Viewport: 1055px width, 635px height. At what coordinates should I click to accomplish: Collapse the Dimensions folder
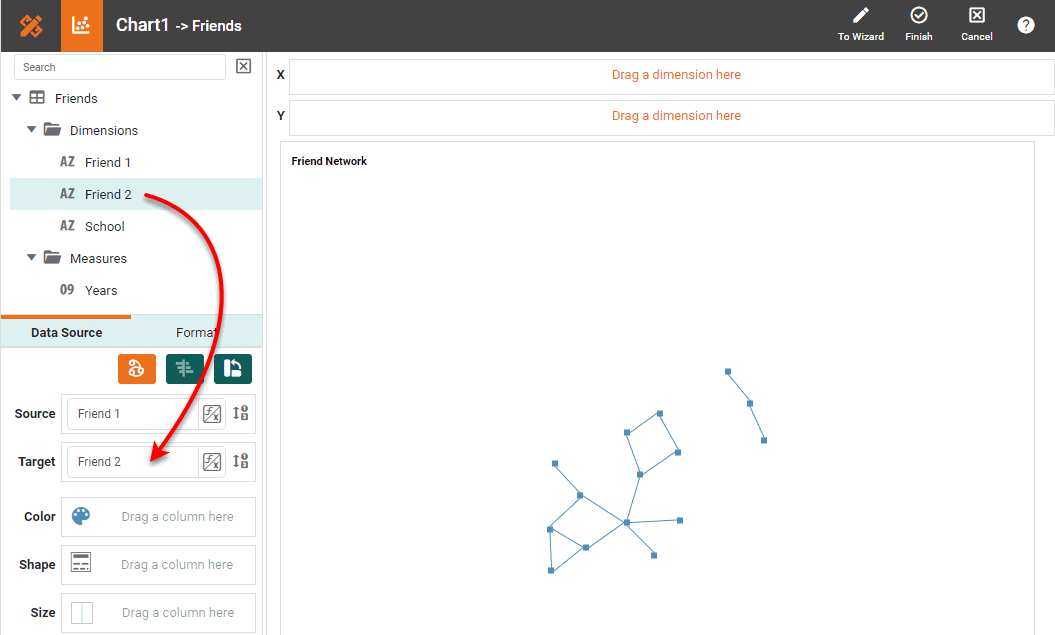point(31,130)
